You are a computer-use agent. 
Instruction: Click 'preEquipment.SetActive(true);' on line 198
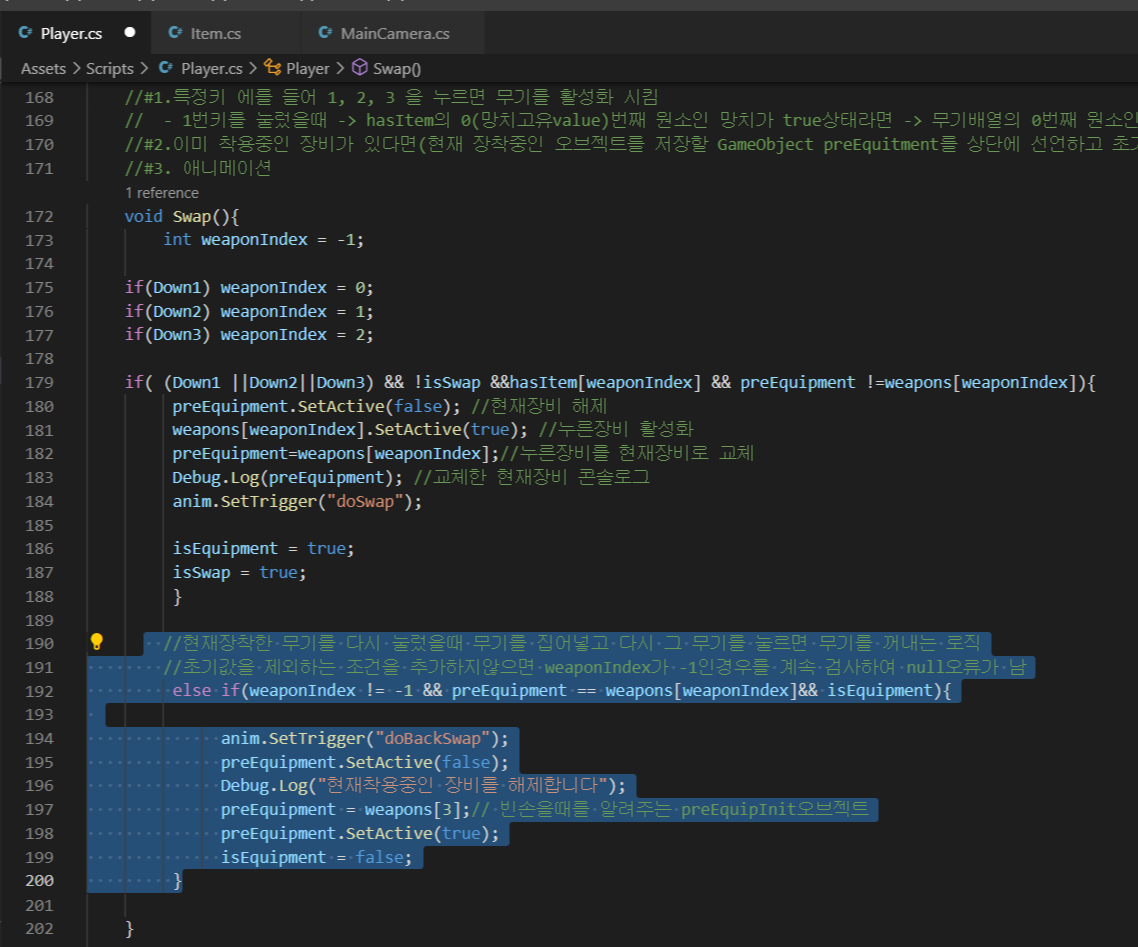tap(360, 834)
